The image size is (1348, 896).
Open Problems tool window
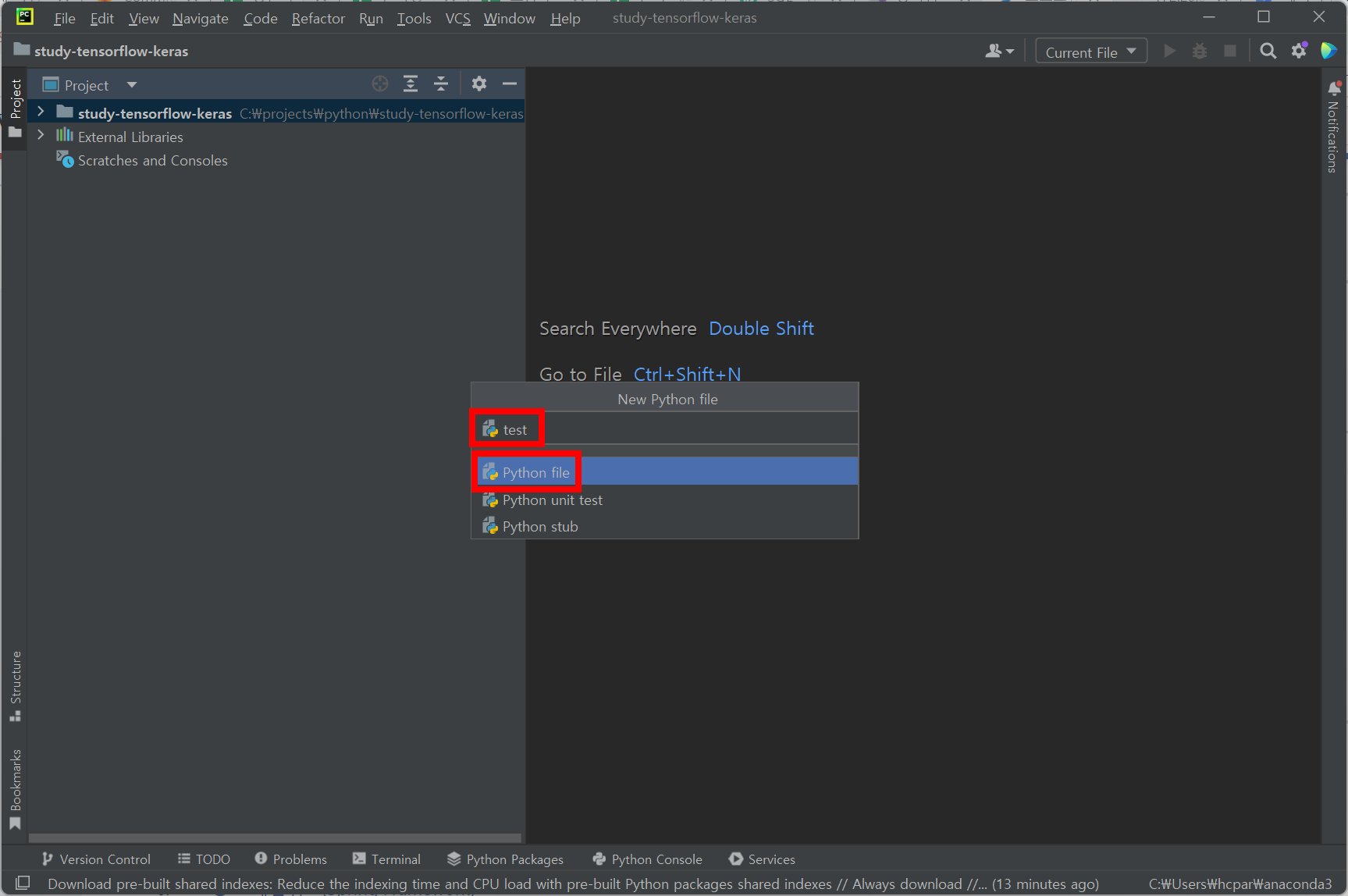(x=290, y=859)
